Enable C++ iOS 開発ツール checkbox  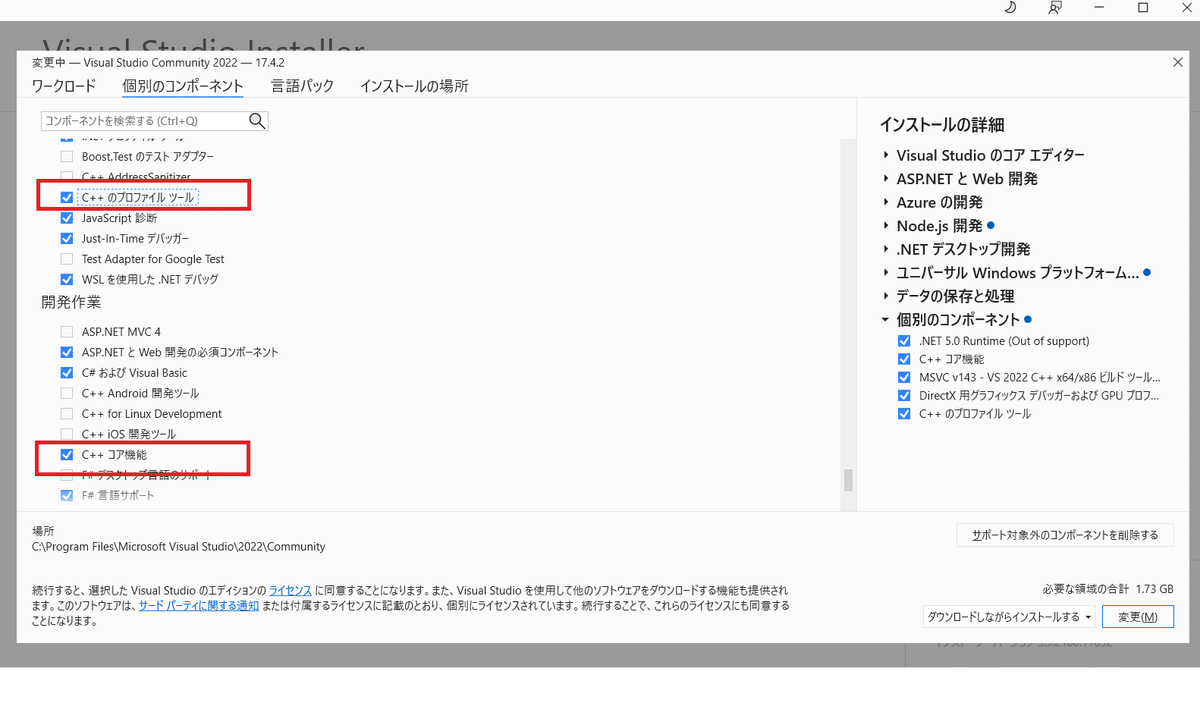67,434
